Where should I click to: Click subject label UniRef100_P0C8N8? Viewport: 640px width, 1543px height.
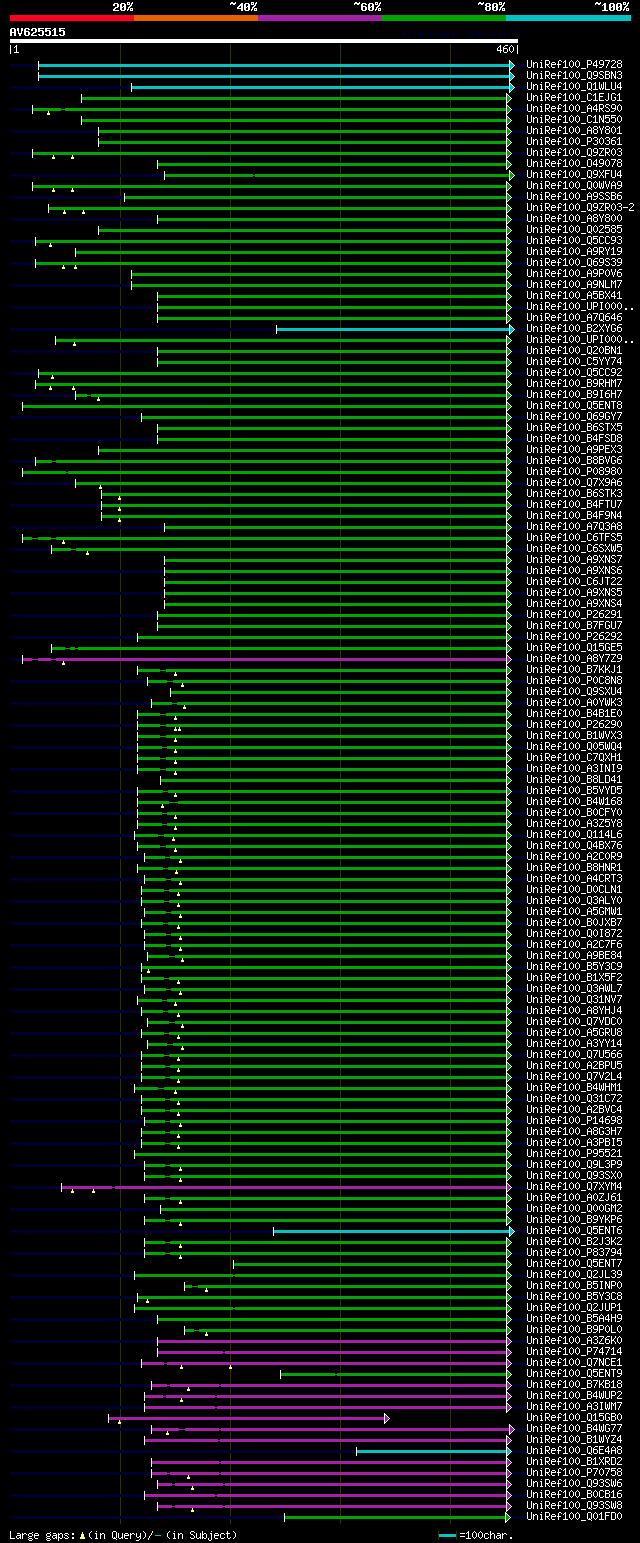click(574, 680)
